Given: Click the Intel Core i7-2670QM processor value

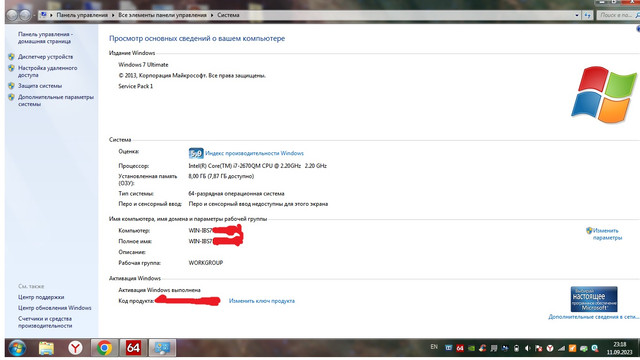Looking at the screenshot, I should tap(258, 166).
